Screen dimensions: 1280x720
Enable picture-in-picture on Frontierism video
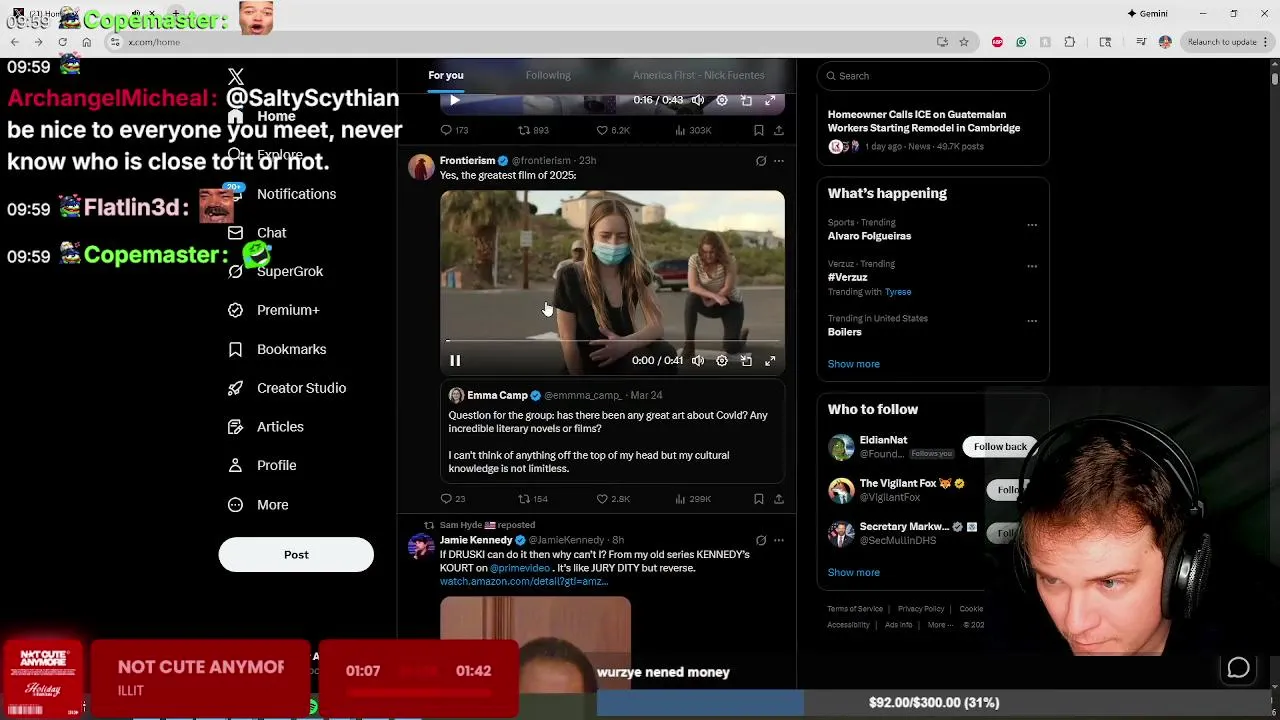746,361
